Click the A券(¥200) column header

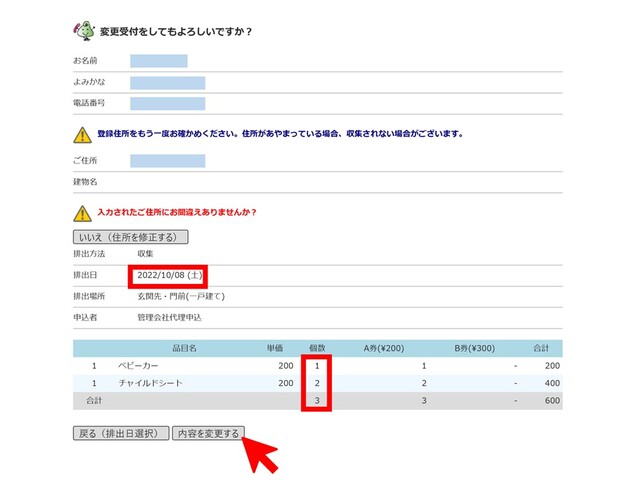pos(384,348)
